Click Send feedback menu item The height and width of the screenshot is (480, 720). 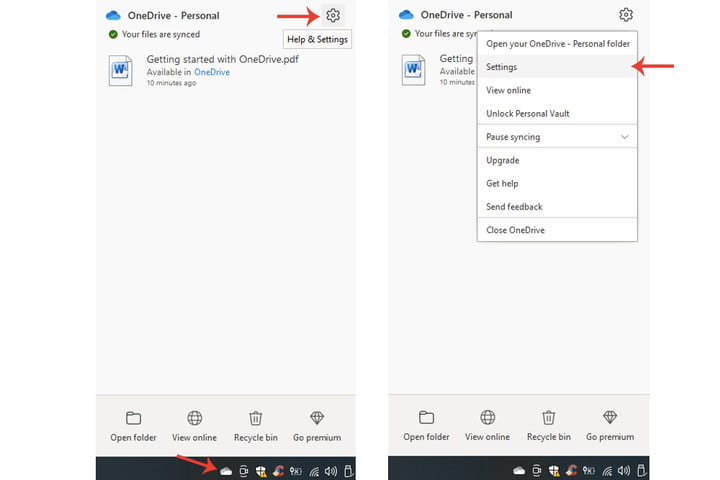click(x=514, y=207)
